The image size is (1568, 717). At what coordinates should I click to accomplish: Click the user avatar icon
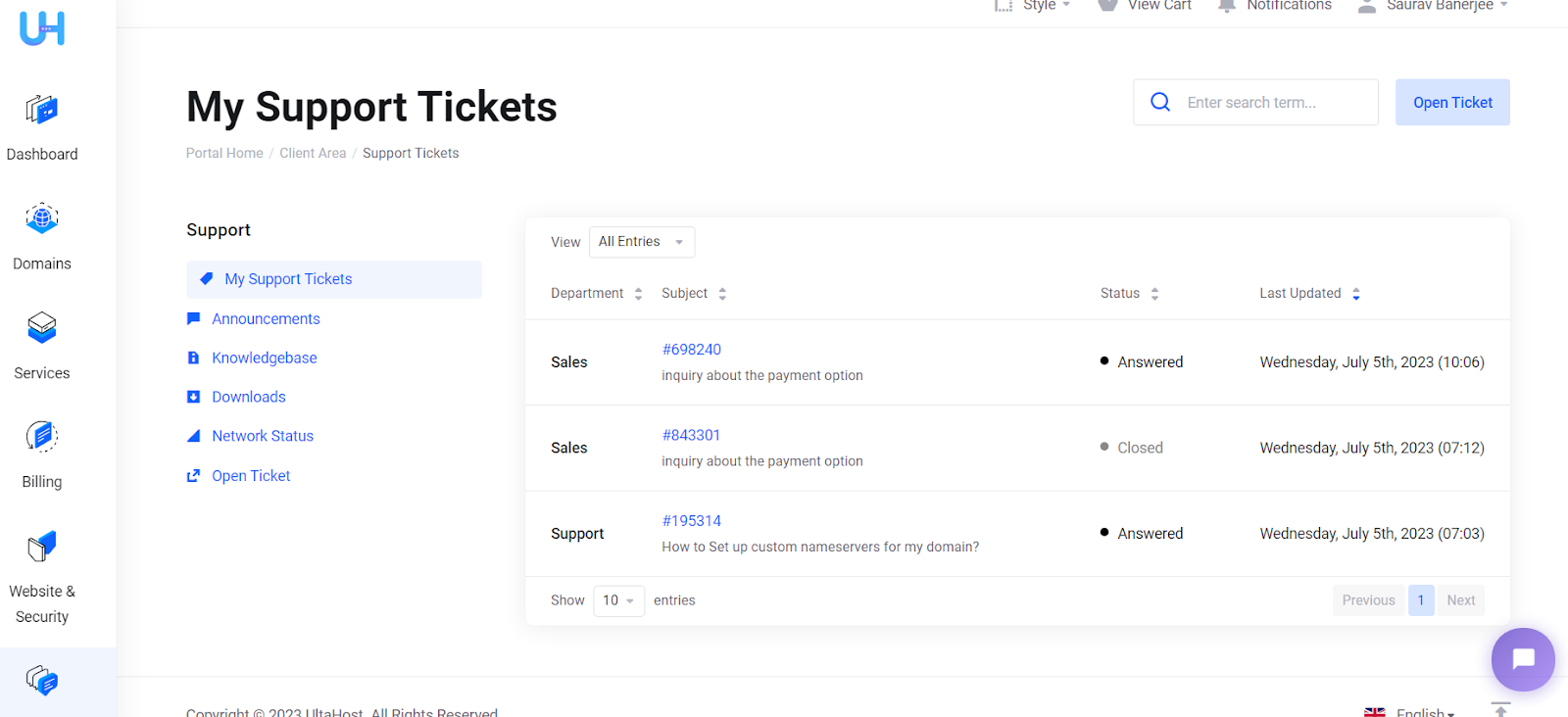tap(1367, 6)
